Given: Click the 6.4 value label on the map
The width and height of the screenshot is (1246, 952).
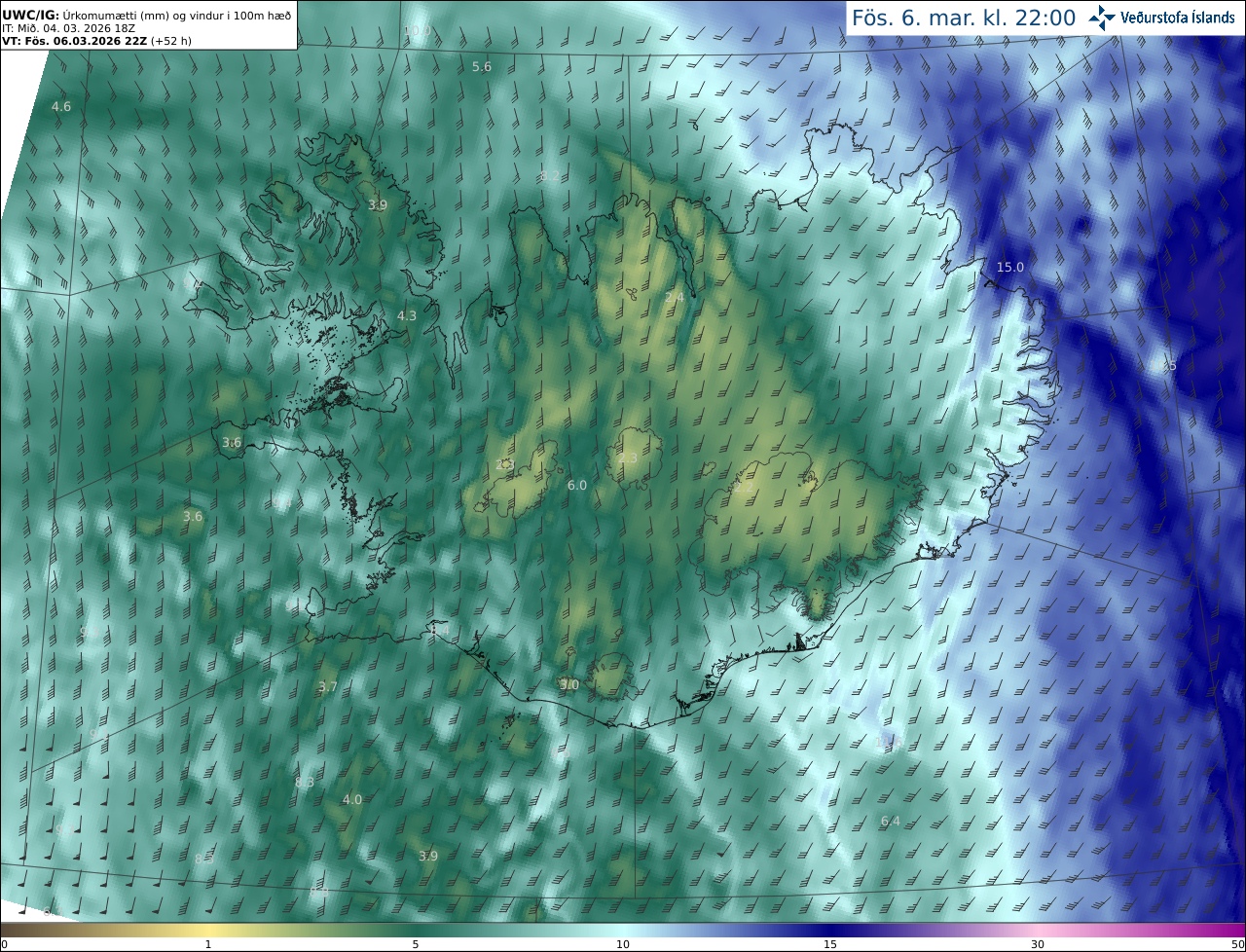Looking at the screenshot, I should click(x=891, y=822).
